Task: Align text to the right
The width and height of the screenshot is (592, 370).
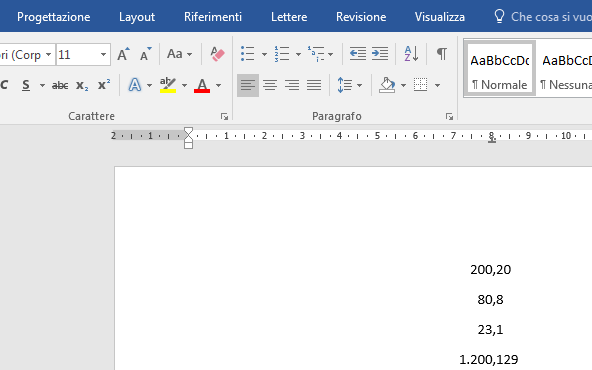Action: pos(292,85)
